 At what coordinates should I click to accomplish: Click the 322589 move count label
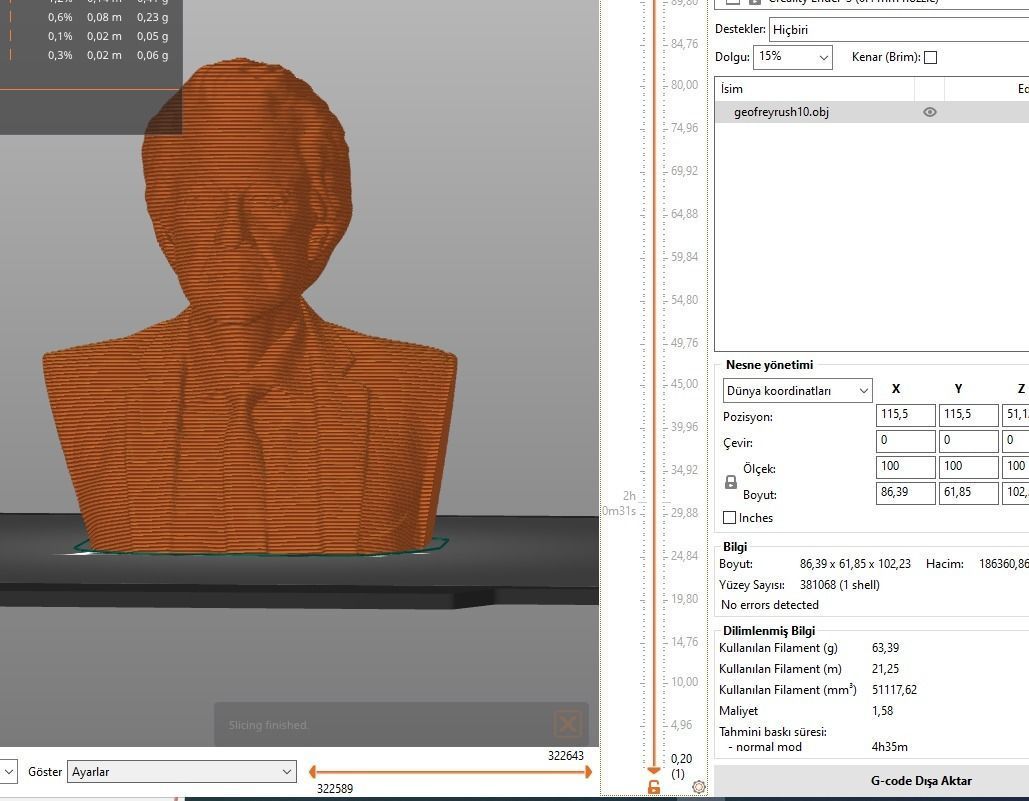335,789
